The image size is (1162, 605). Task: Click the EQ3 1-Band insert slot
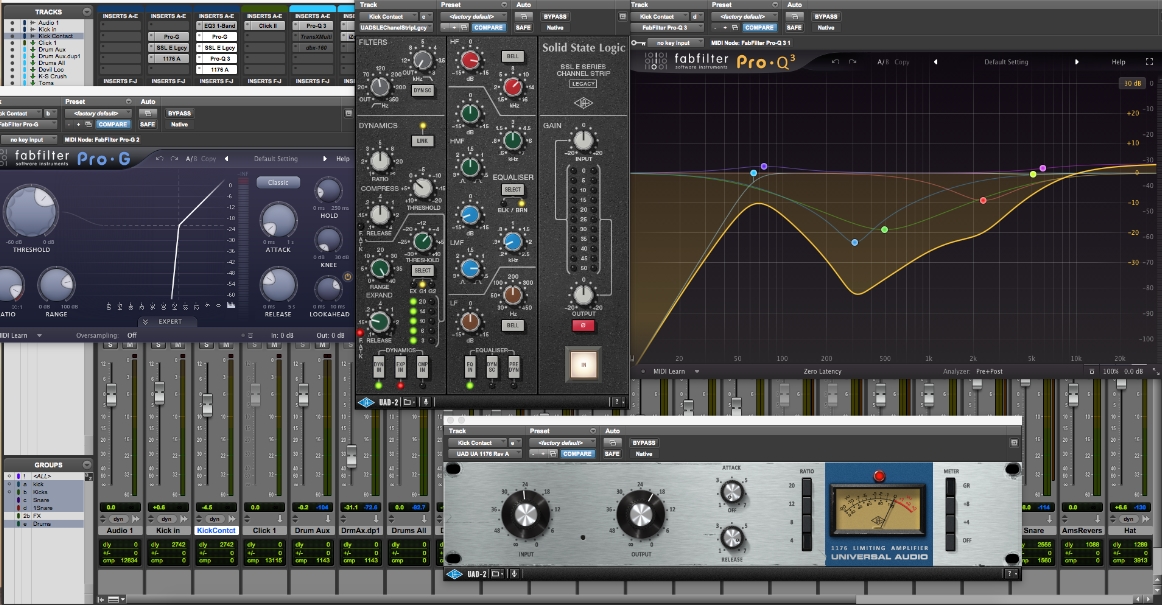[216, 26]
